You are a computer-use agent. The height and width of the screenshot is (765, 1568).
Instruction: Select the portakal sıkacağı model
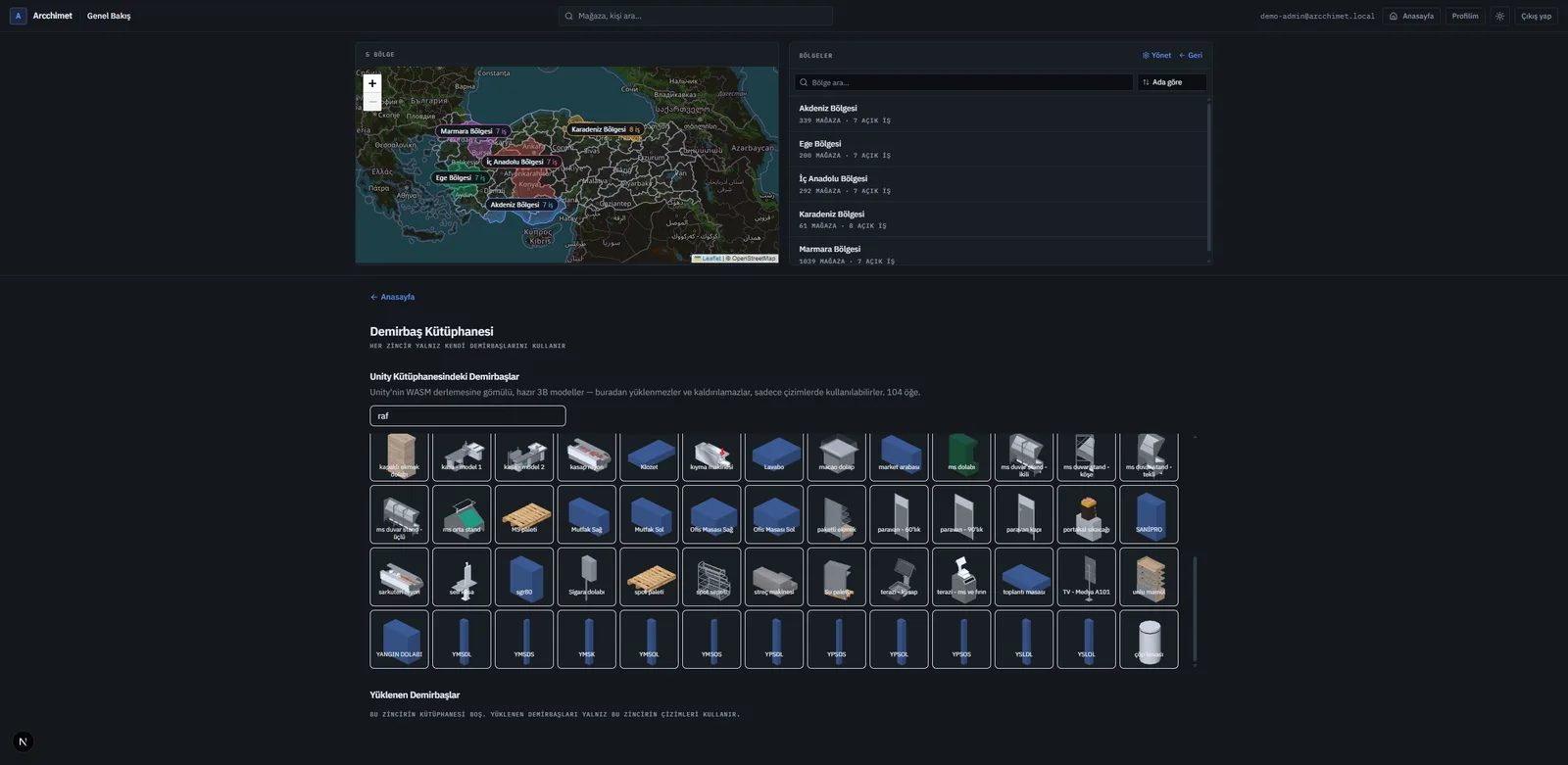pos(1087,514)
